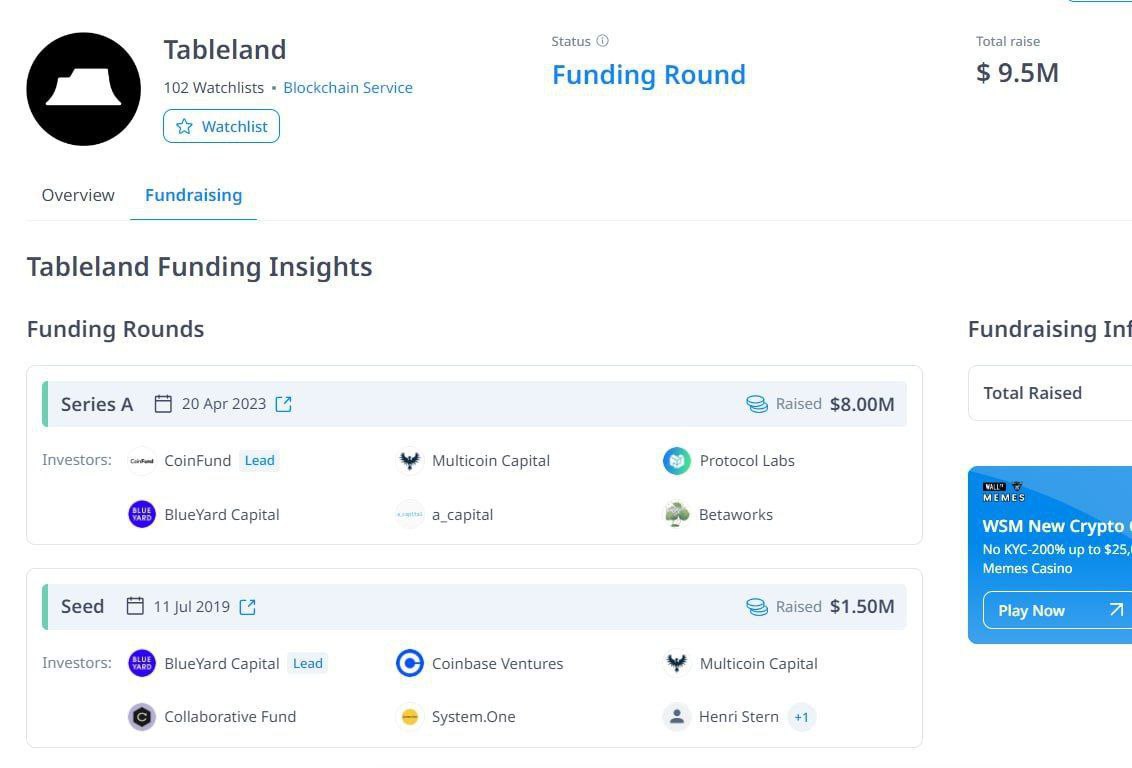Open Henri Stern investor profile

(x=738, y=717)
